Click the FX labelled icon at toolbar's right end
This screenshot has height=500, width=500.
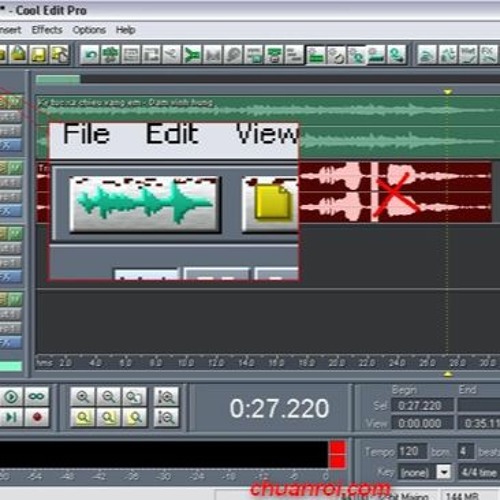489,54
